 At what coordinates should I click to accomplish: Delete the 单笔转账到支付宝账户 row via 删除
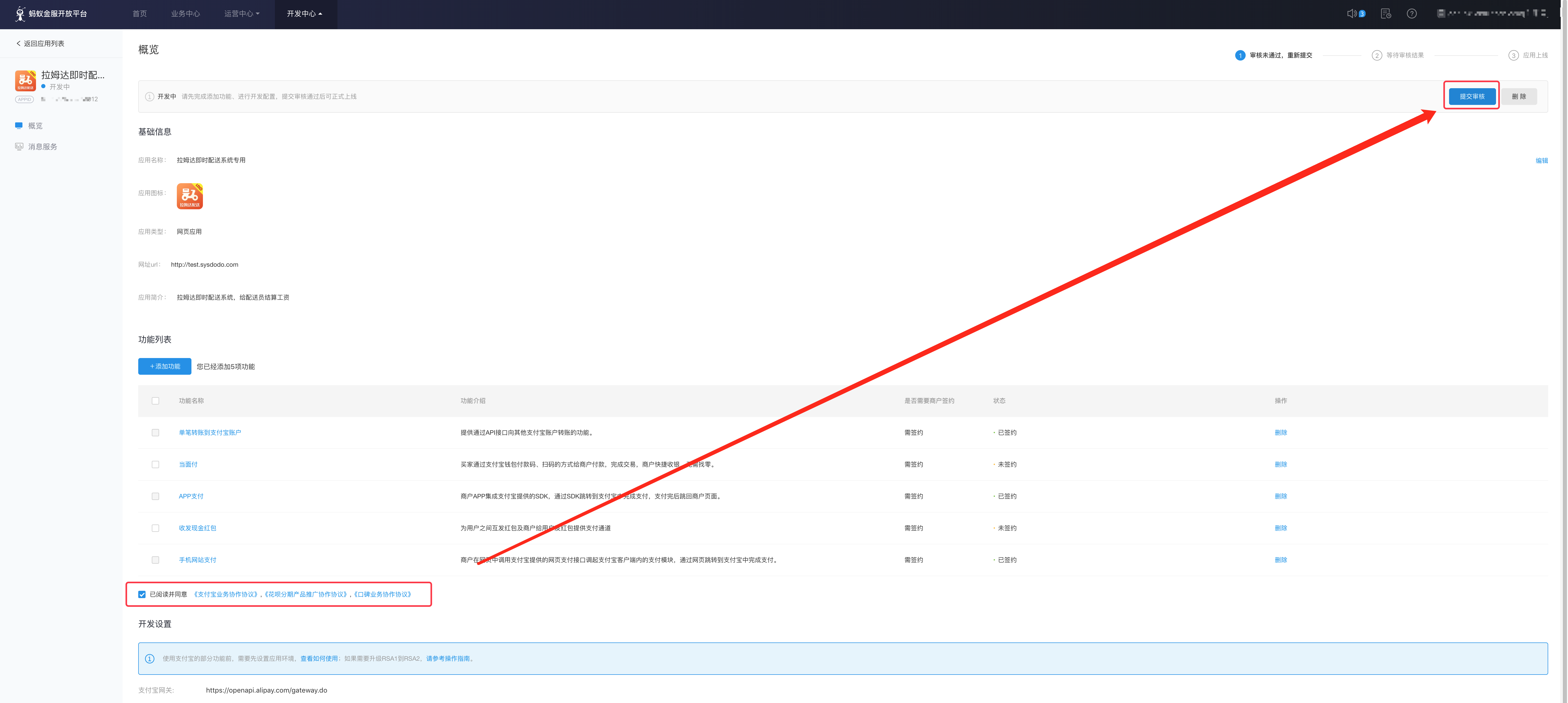[1281, 432]
